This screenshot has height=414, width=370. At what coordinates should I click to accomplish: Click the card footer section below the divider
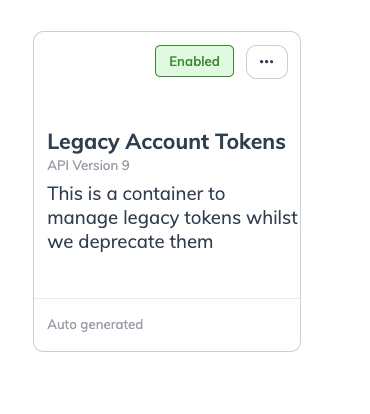[x=167, y=325]
